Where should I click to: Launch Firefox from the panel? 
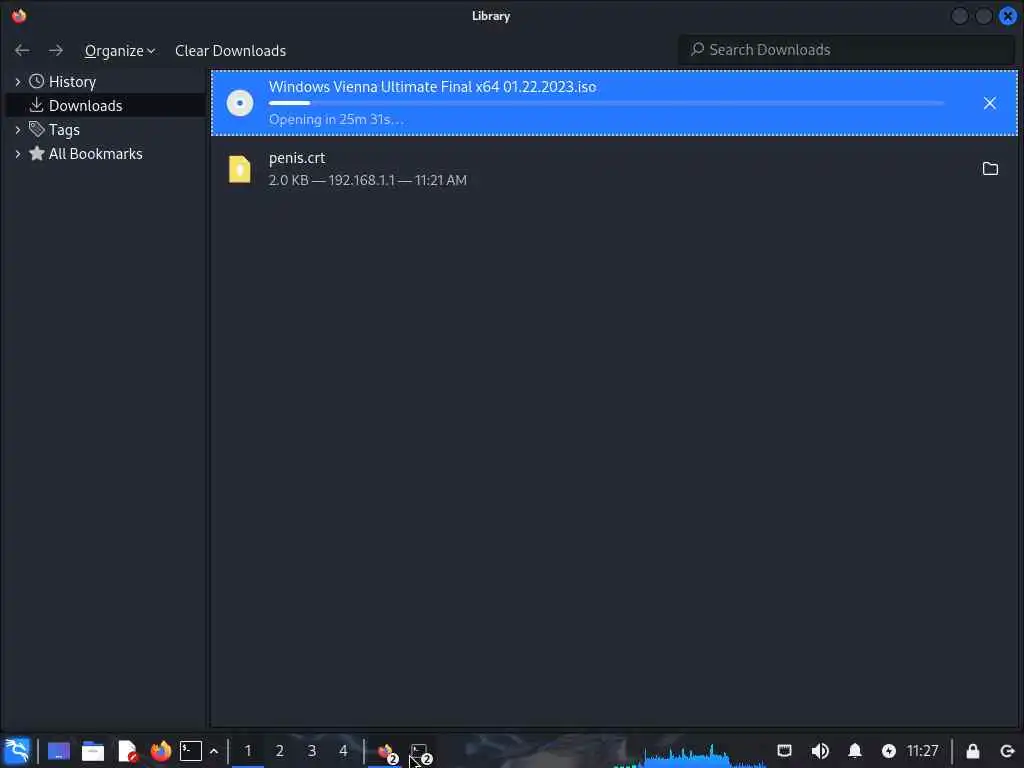(161, 751)
